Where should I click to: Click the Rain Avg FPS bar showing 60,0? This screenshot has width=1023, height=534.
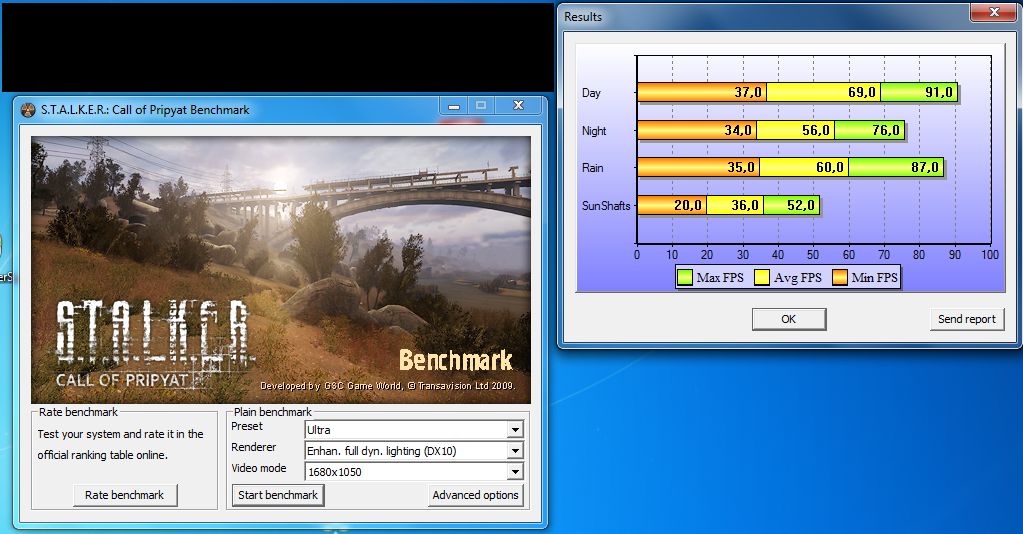(804, 167)
